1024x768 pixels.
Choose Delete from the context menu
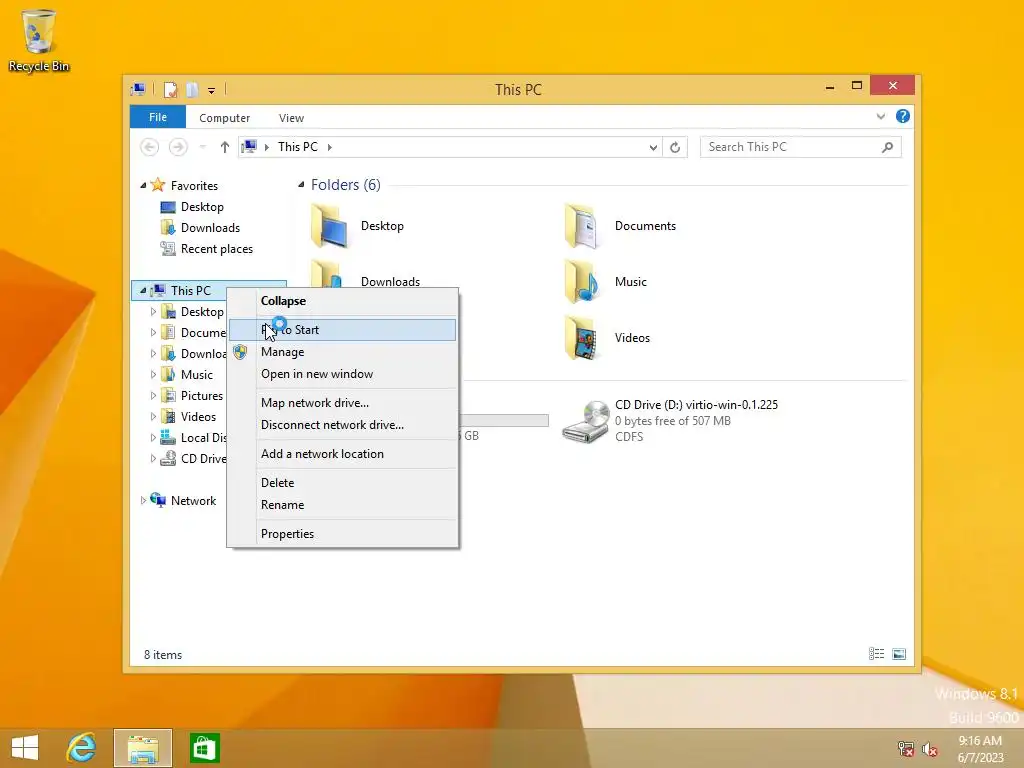click(x=343, y=483)
